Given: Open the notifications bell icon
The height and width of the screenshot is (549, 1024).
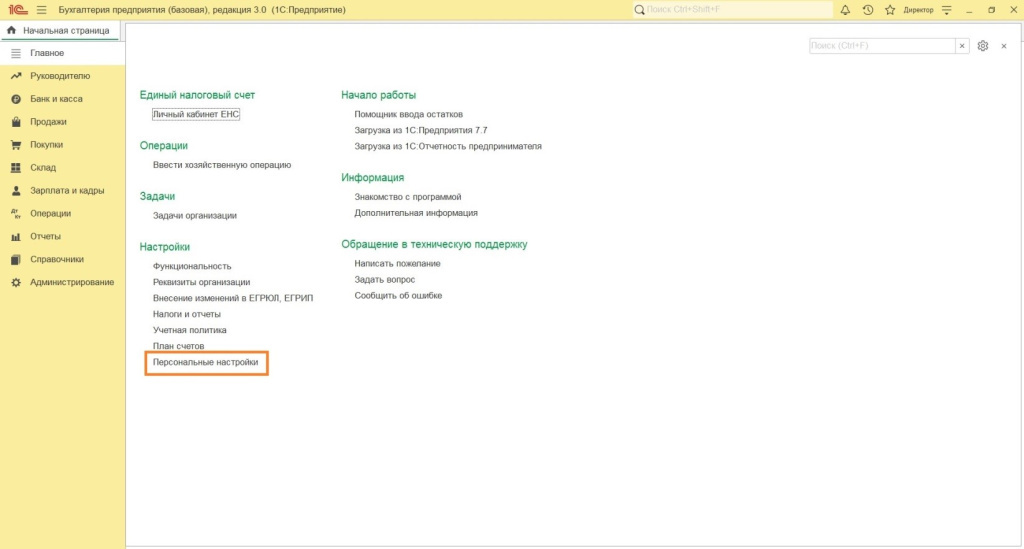Looking at the screenshot, I should click(x=845, y=10).
